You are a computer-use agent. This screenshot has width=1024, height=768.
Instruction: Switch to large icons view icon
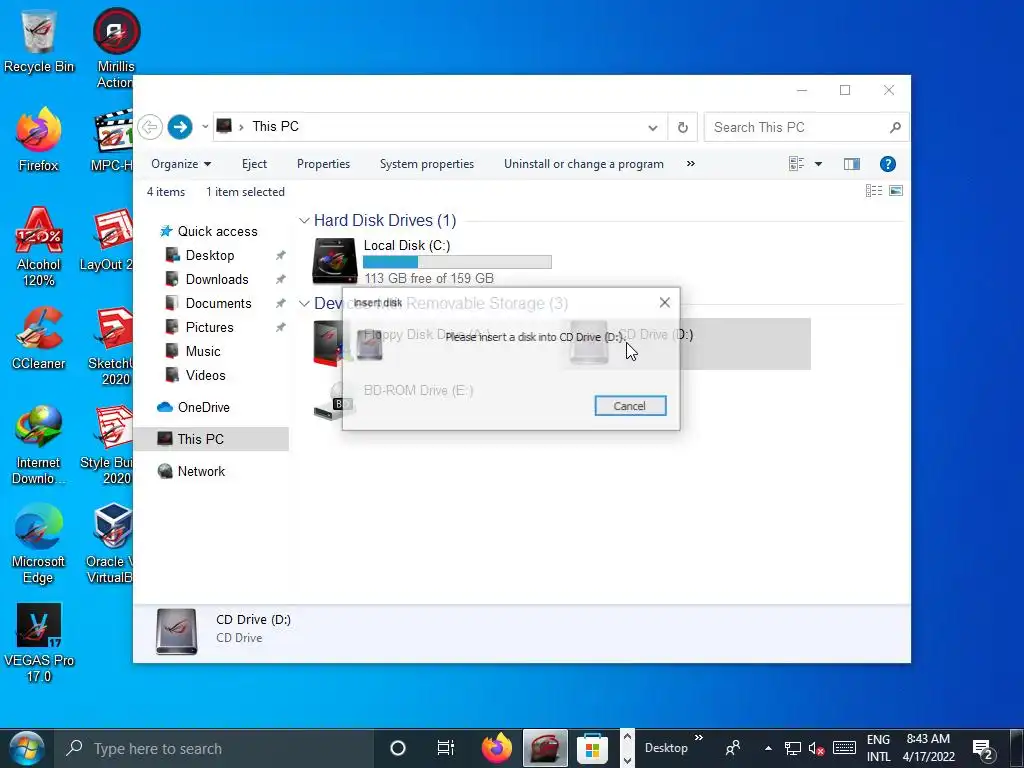click(896, 191)
